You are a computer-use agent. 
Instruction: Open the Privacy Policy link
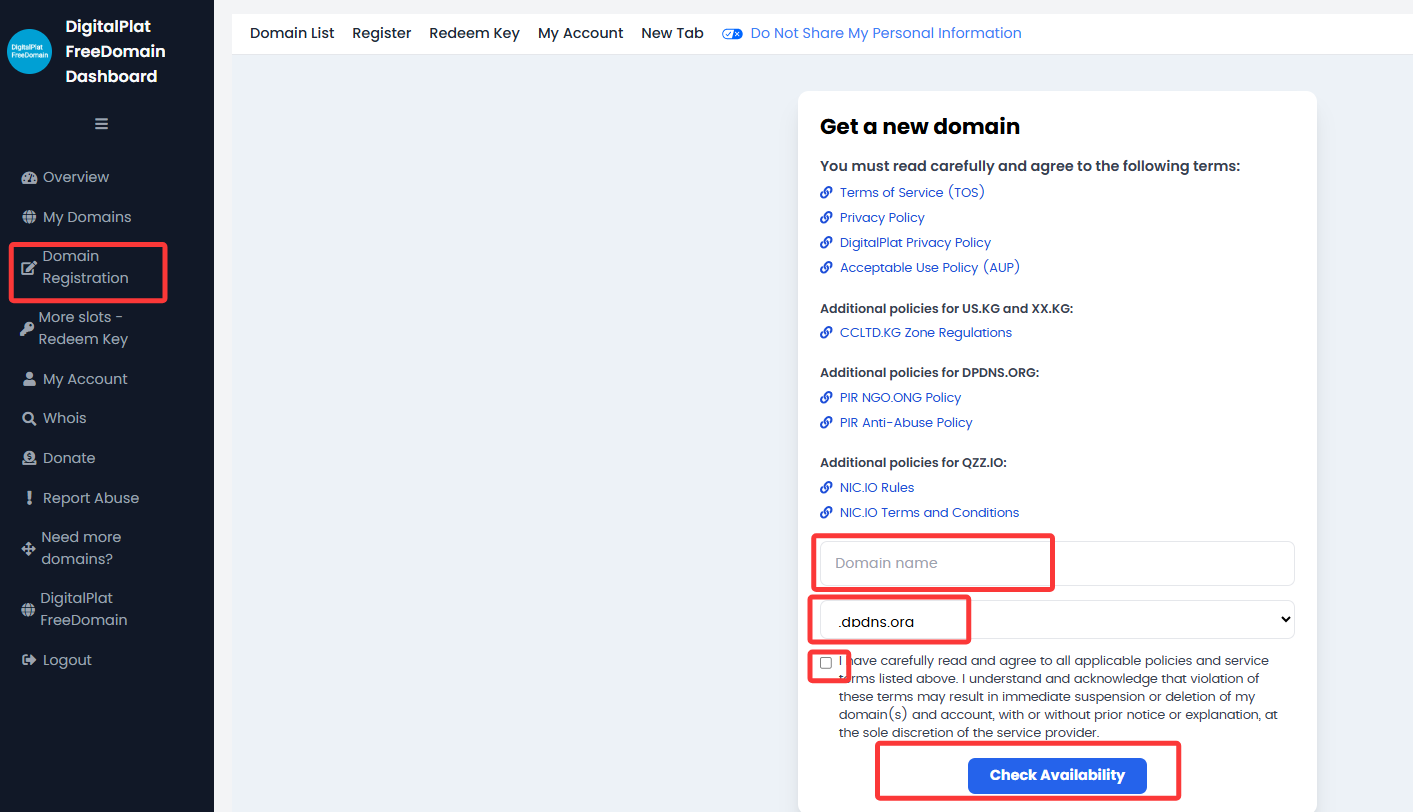point(882,217)
